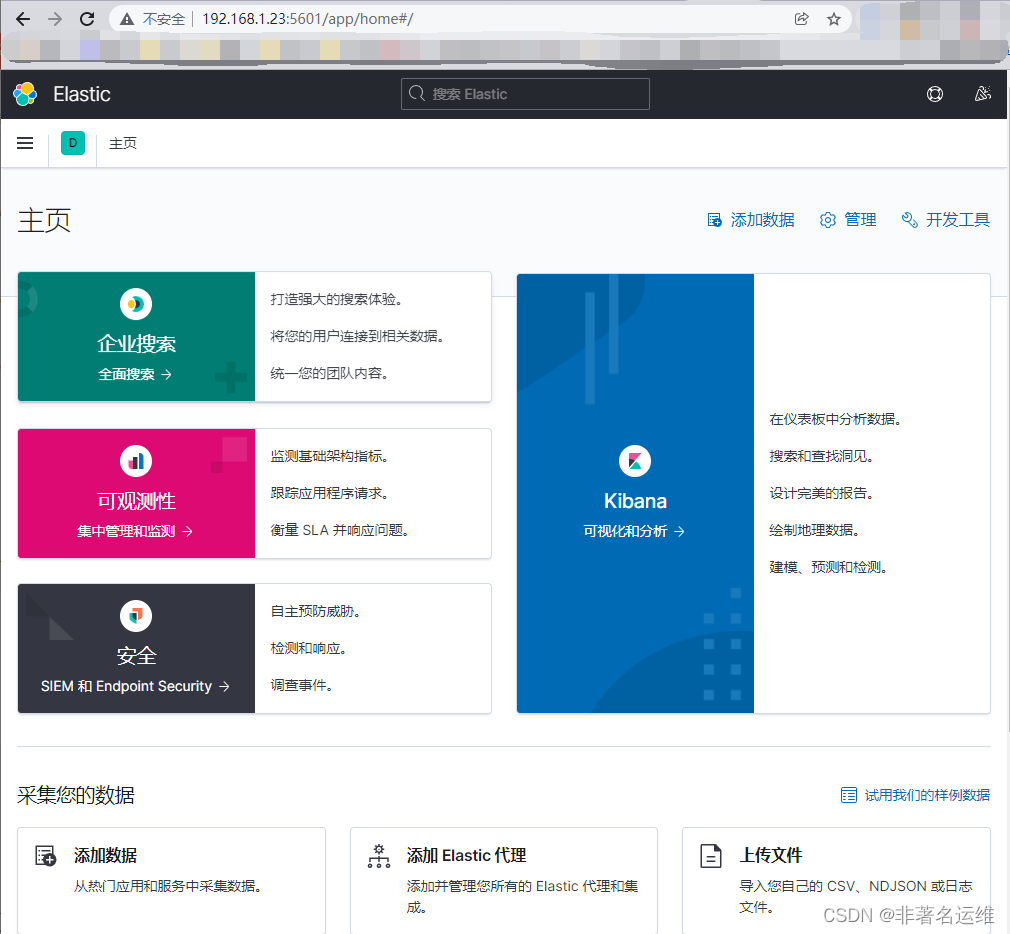Click the Observability (可观测性) round icon
The image size is (1010, 934).
pyautogui.click(x=136, y=461)
